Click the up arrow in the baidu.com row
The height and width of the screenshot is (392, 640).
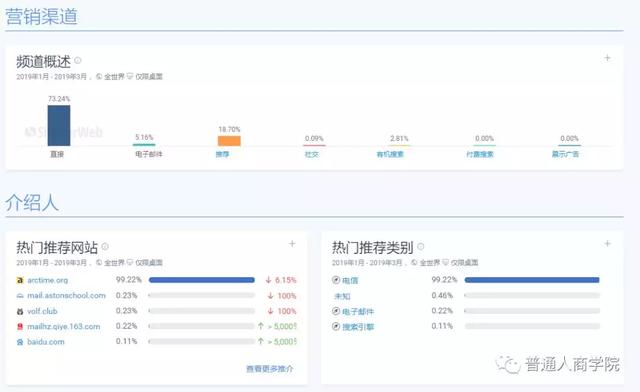pos(261,341)
